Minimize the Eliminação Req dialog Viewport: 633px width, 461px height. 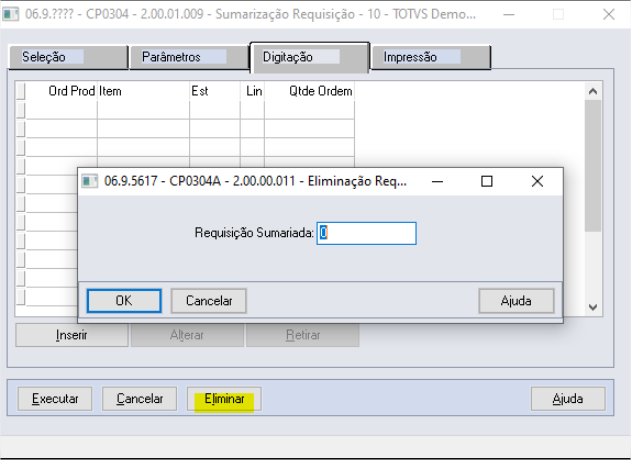437,181
